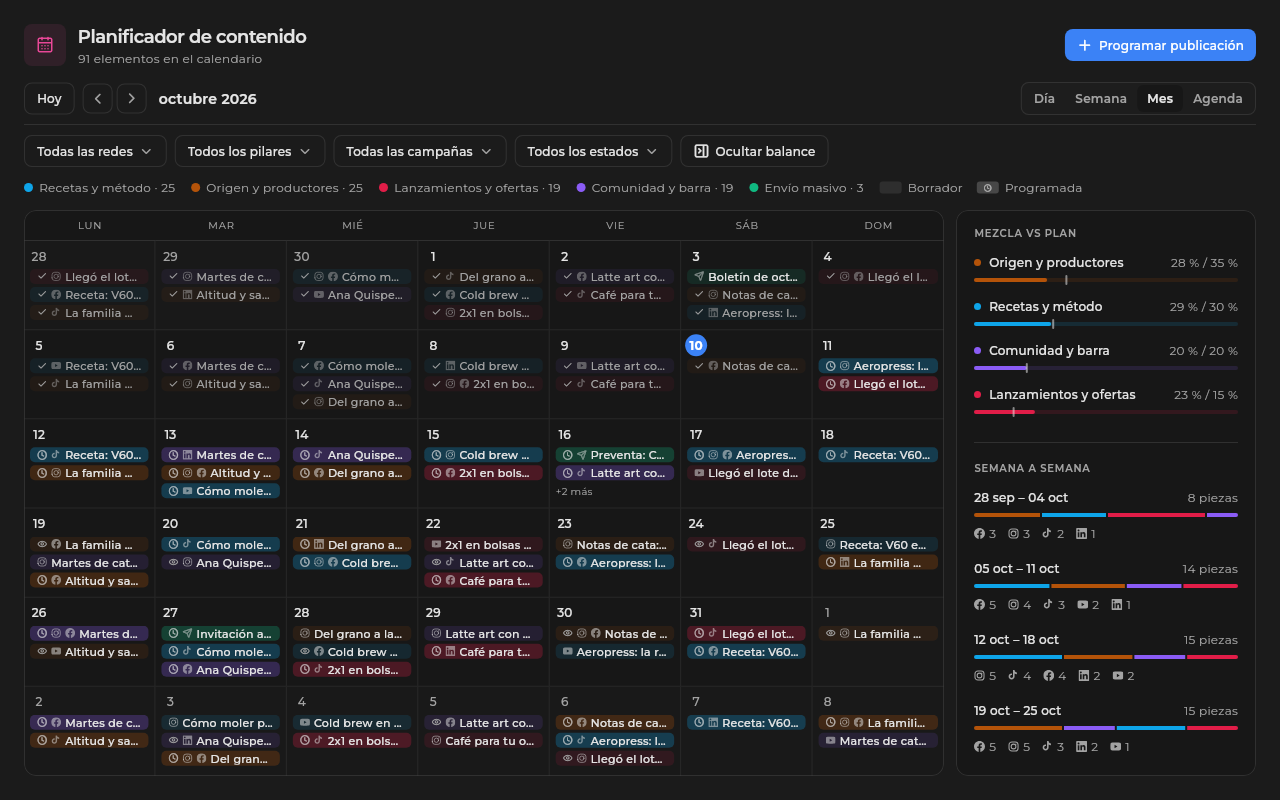The height and width of the screenshot is (800, 1280).
Task: Click eye review icon on Oct 19 La familia post
Action: [41, 545]
